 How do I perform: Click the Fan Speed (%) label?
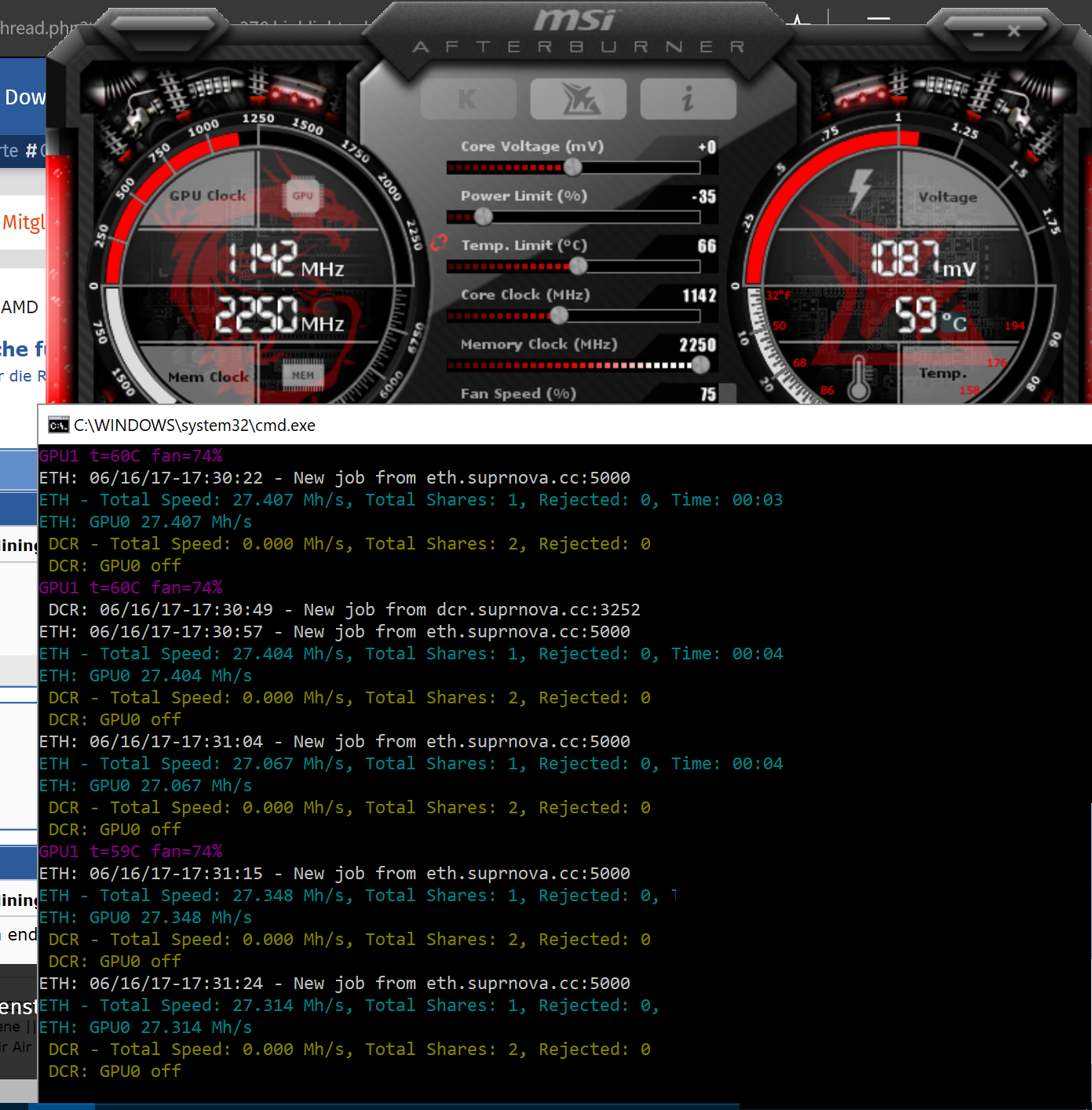518,394
